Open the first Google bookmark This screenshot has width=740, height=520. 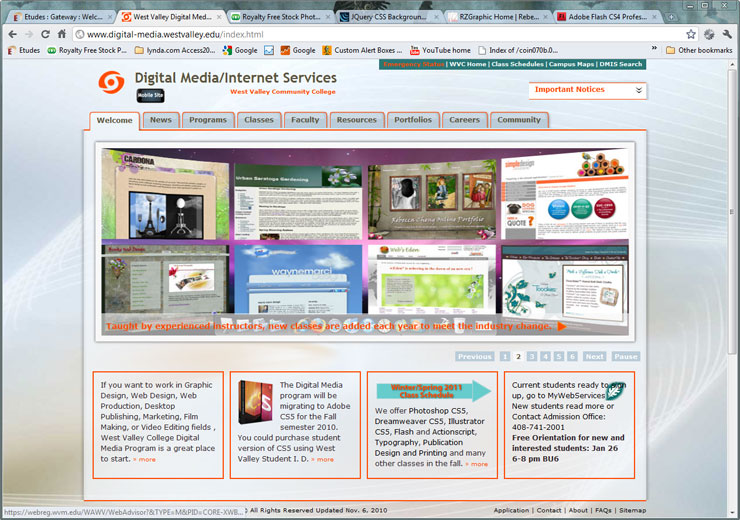point(240,50)
